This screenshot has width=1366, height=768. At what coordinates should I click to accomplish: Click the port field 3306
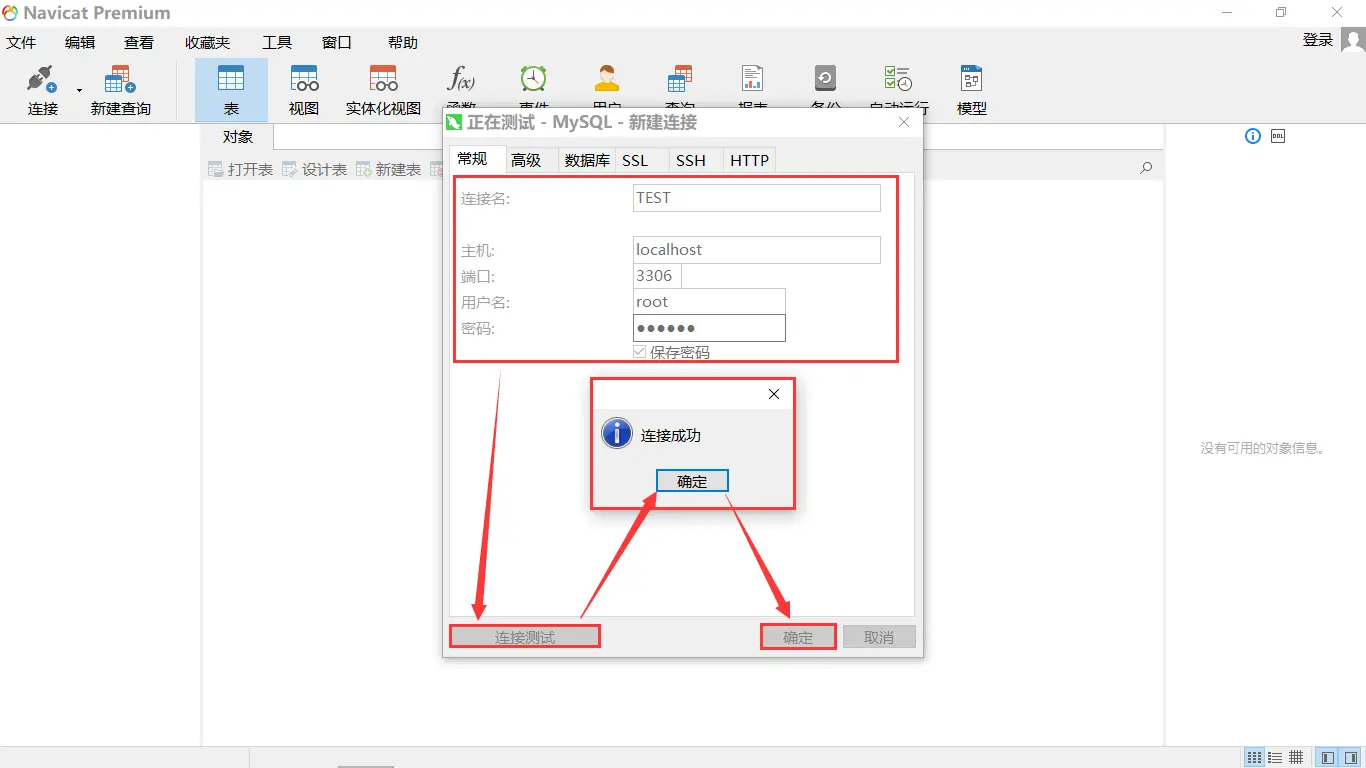point(657,276)
